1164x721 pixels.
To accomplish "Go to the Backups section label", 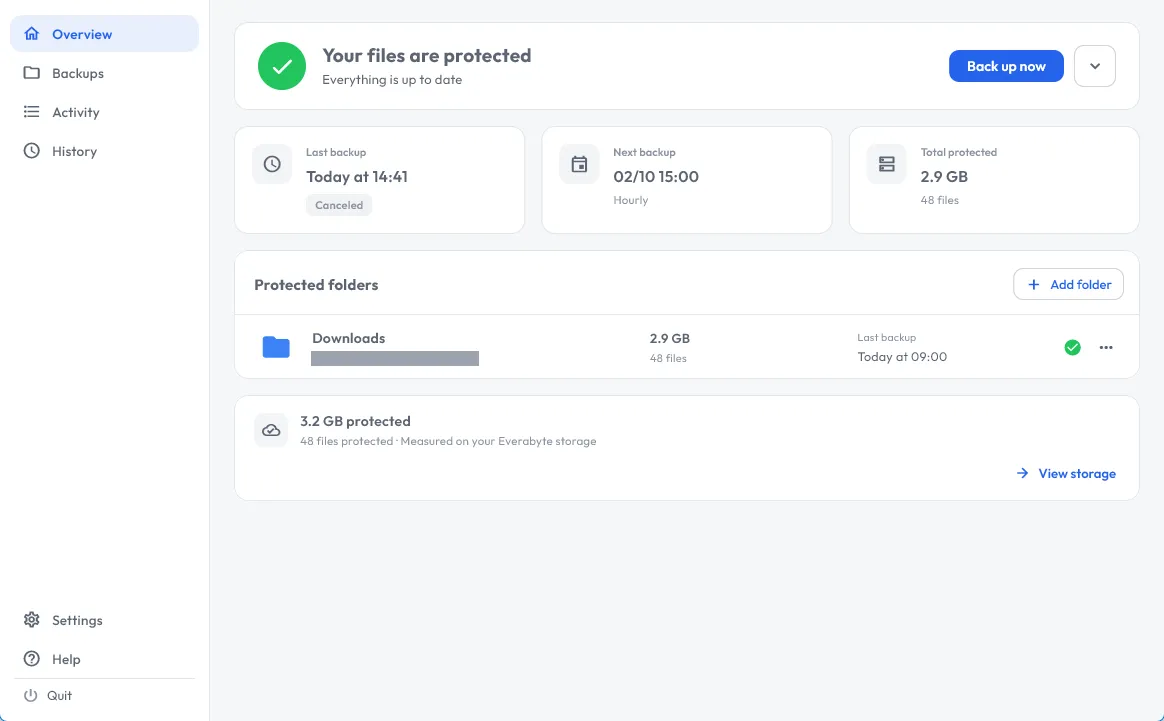I will click(x=78, y=74).
